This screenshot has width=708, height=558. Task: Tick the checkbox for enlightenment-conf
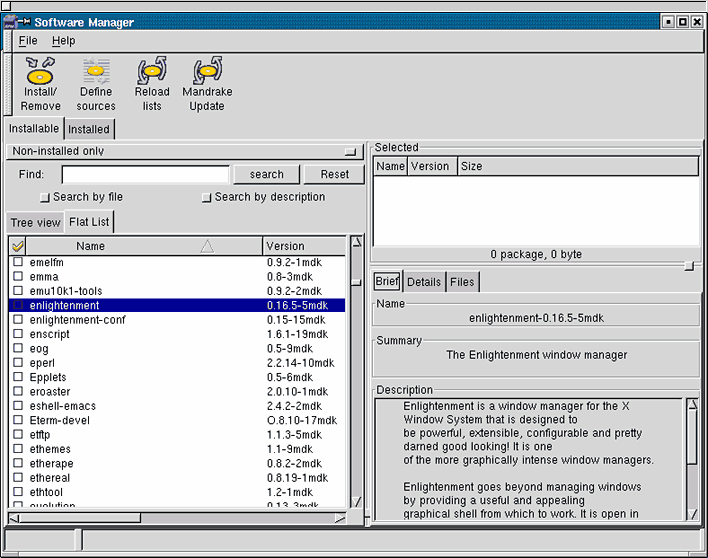pyautogui.click(x=18, y=320)
